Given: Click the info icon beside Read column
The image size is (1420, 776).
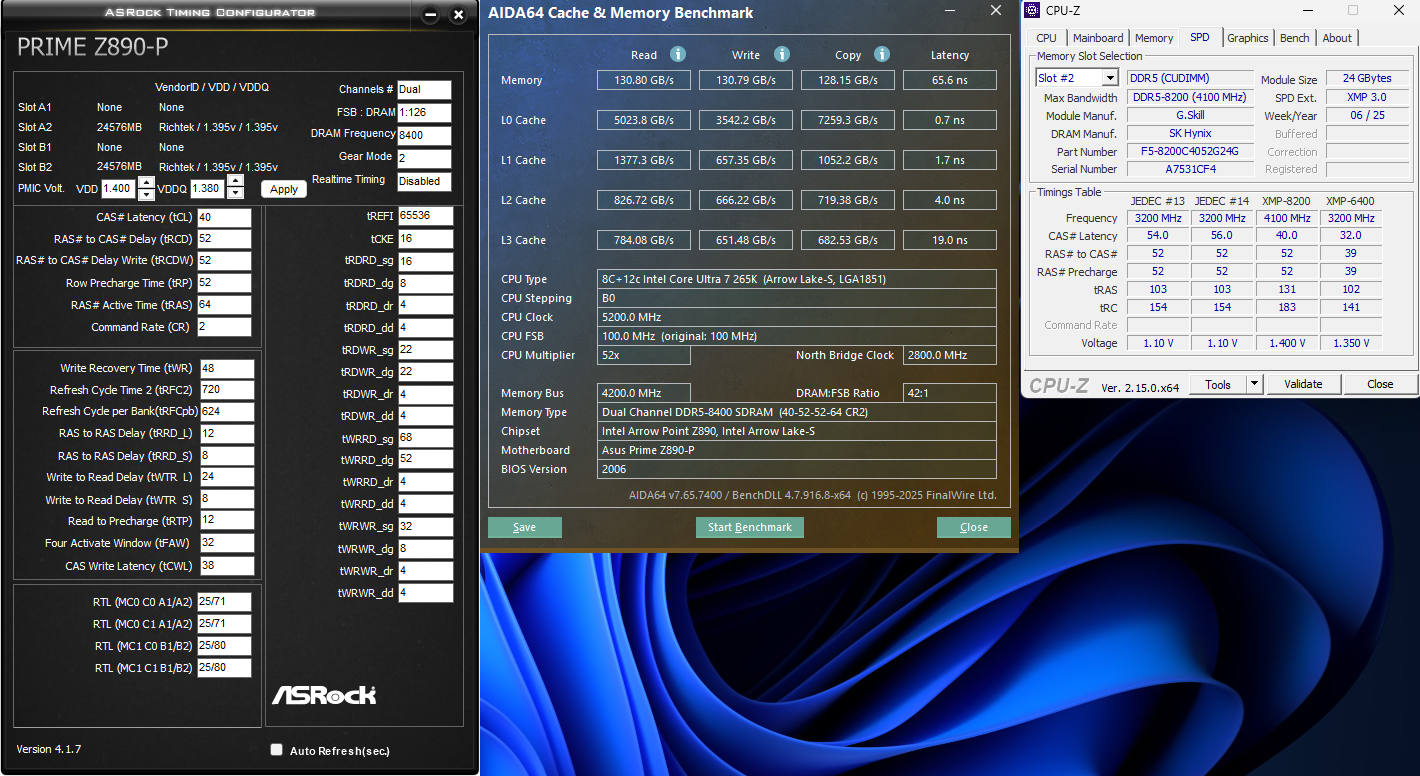Looking at the screenshot, I should (678, 54).
